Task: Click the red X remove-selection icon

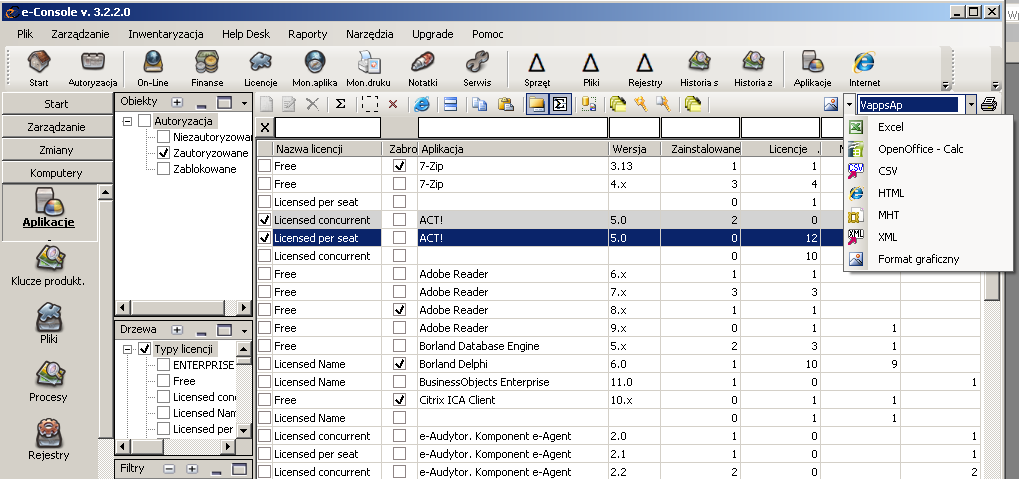Action: [393, 104]
